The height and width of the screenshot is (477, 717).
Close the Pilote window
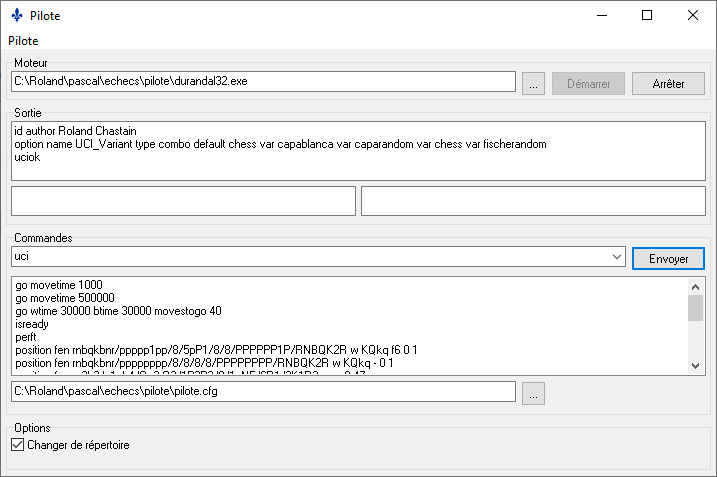click(693, 15)
